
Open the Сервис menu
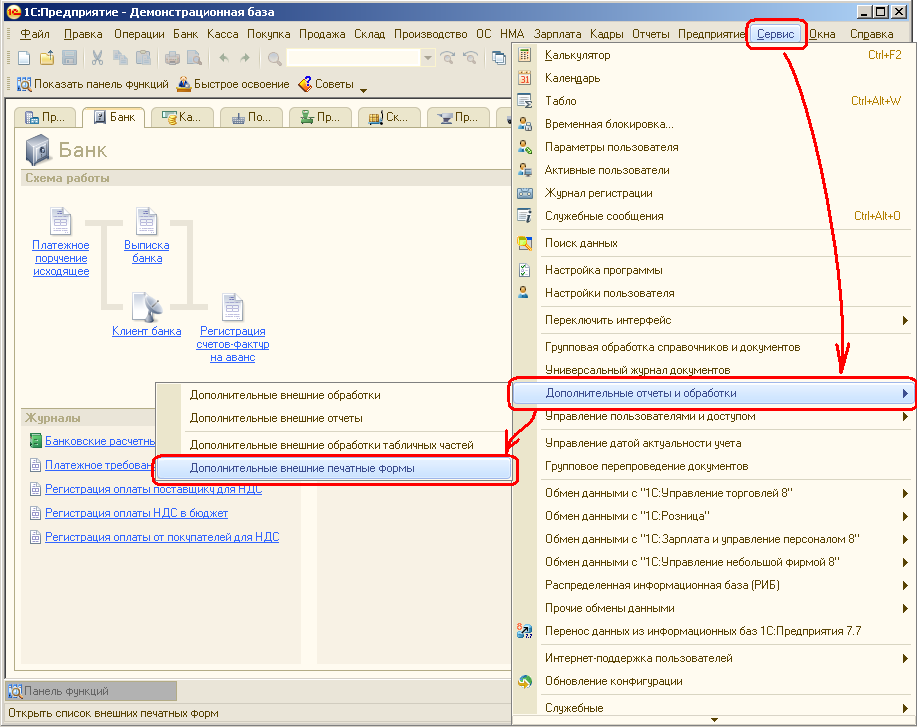pyautogui.click(x=775, y=34)
